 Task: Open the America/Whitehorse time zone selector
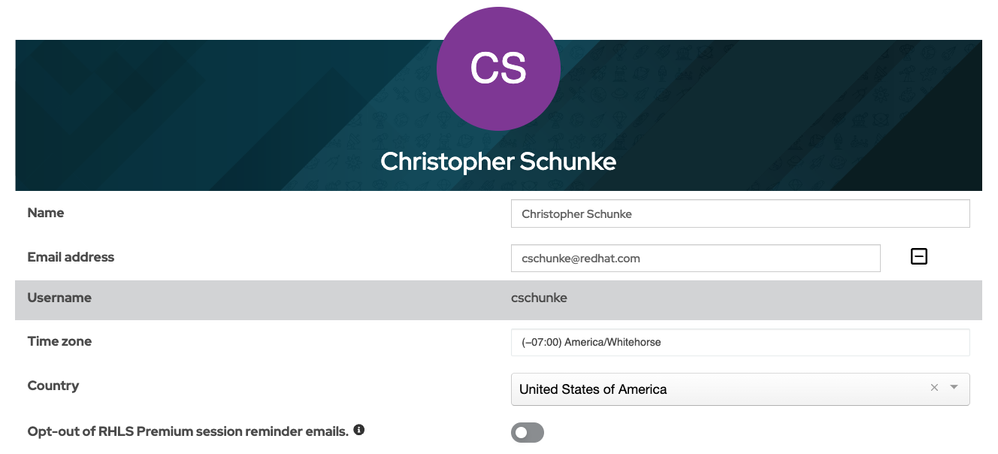point(740,342)
